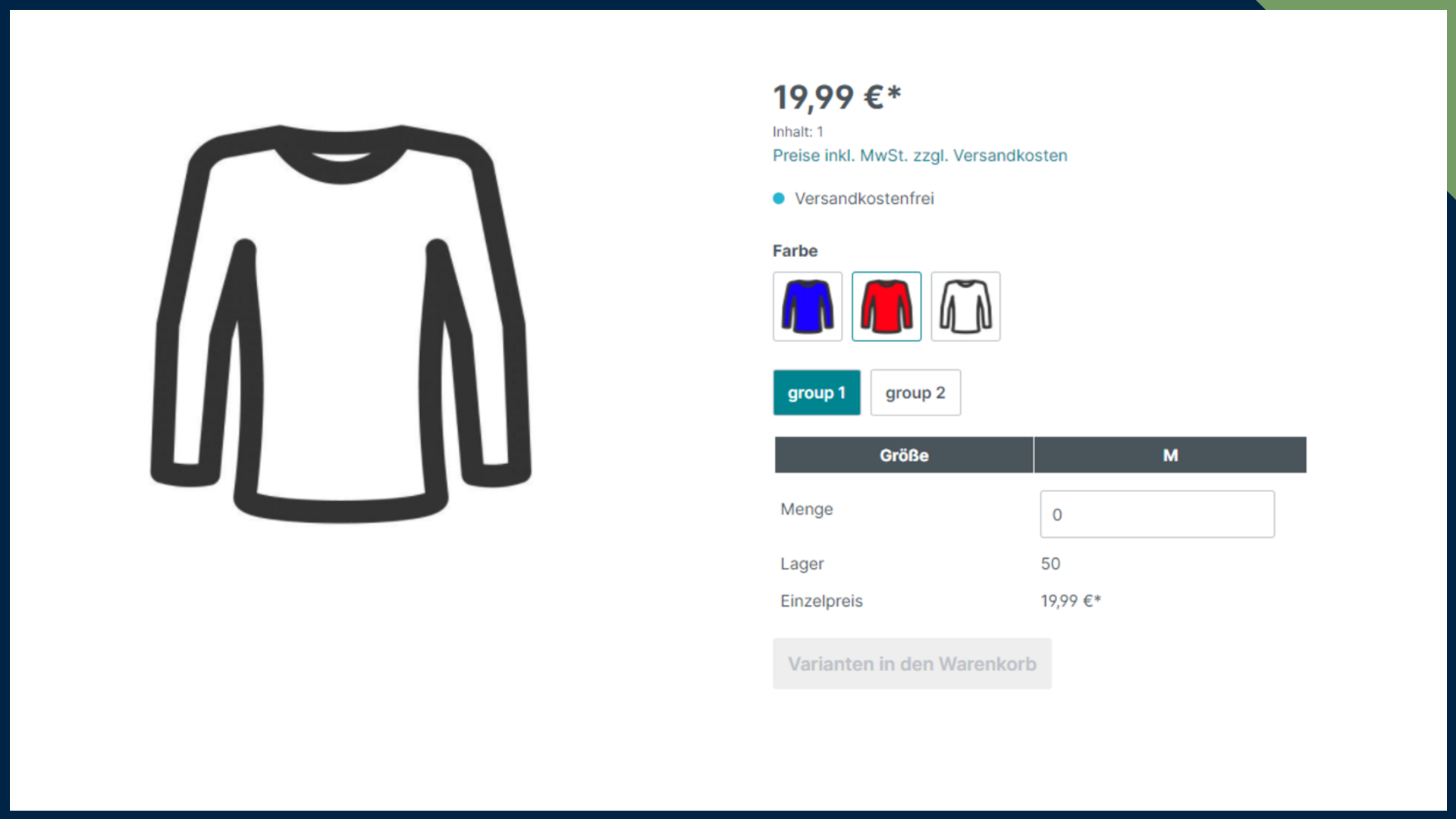Click the large long-sleeve shirt product image
Screen dimensions: 1456x819
(341, 325)
